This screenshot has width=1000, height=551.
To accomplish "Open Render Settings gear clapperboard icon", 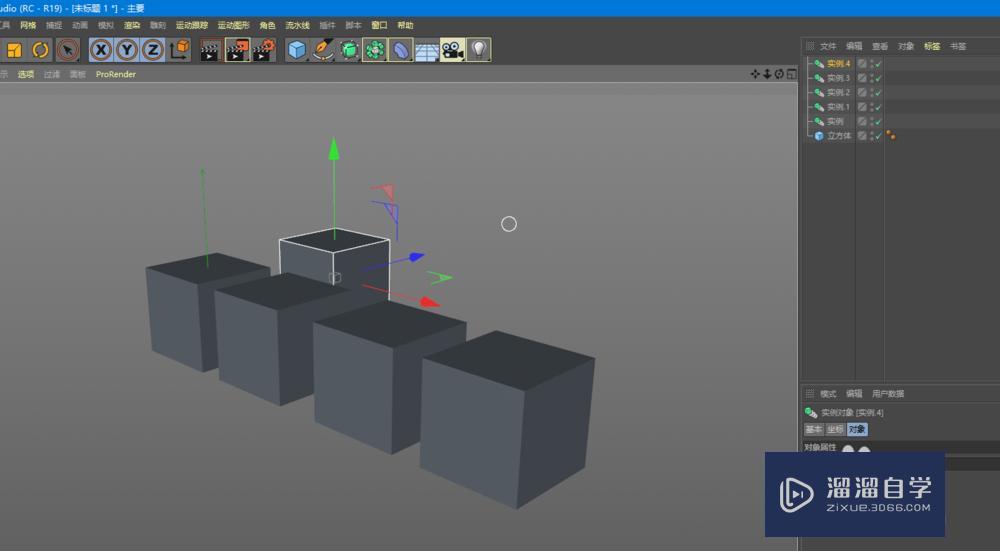I will click(264, 50).
